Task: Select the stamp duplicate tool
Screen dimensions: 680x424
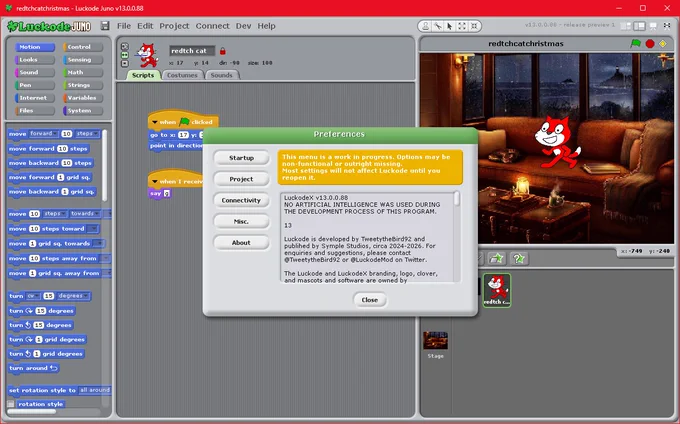Action: point(425,26)
